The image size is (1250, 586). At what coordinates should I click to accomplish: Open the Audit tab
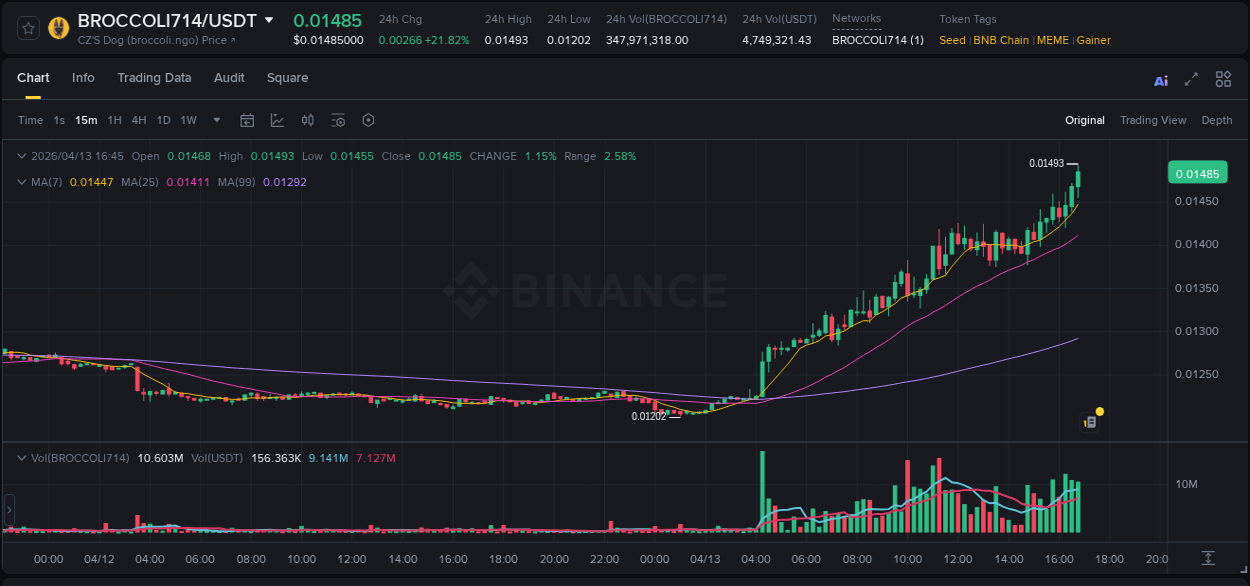click(x=229, y=78)
